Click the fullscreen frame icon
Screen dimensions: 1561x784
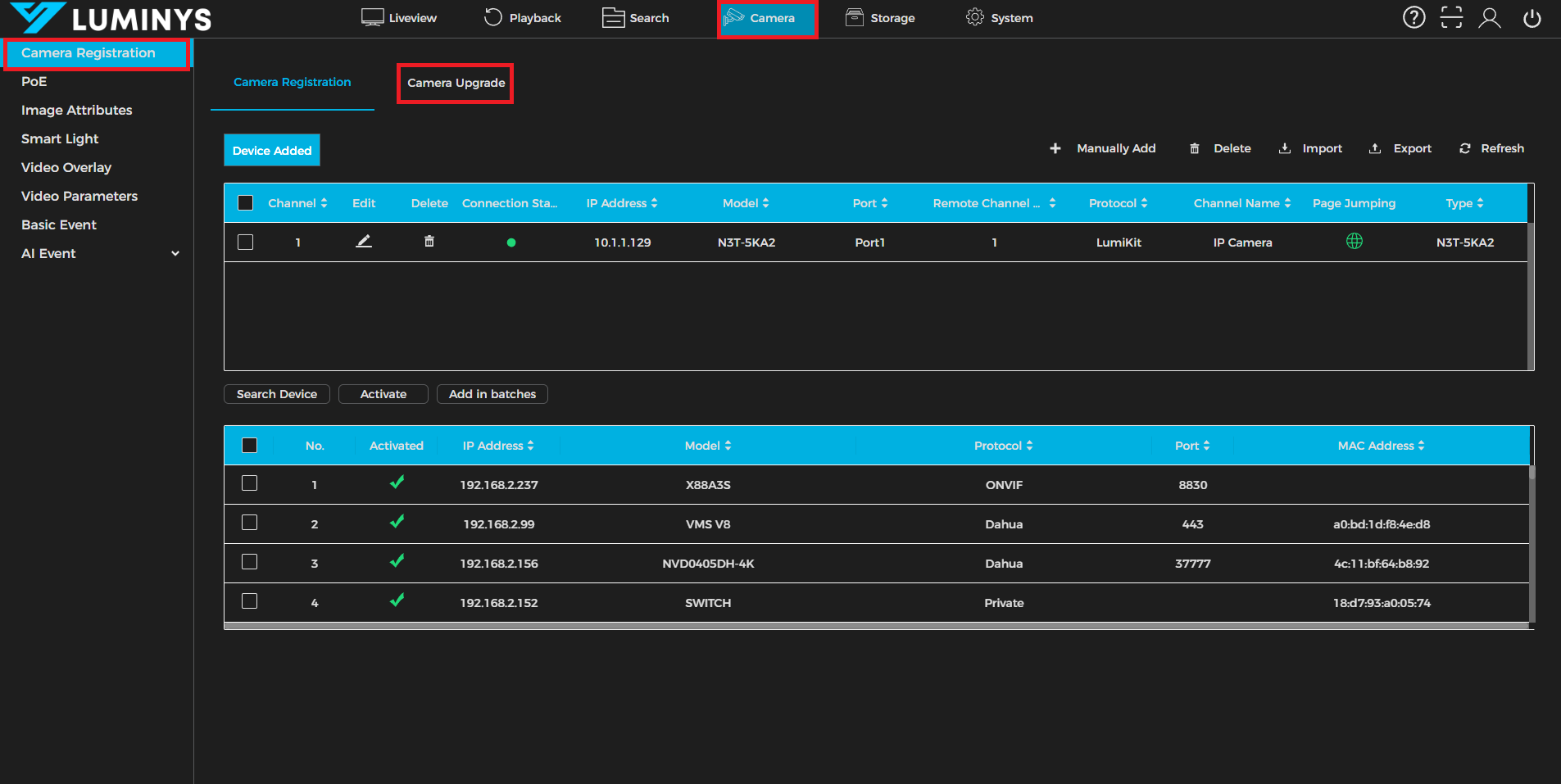(1451, 18)
